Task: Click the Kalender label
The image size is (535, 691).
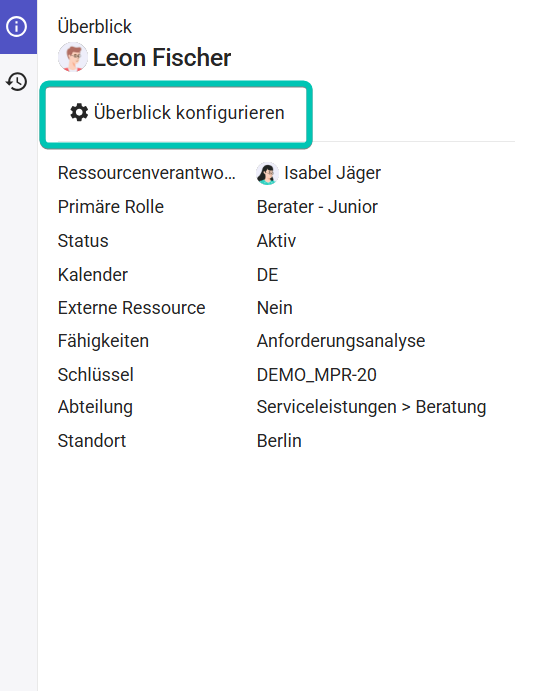Action: click(93, 275)
